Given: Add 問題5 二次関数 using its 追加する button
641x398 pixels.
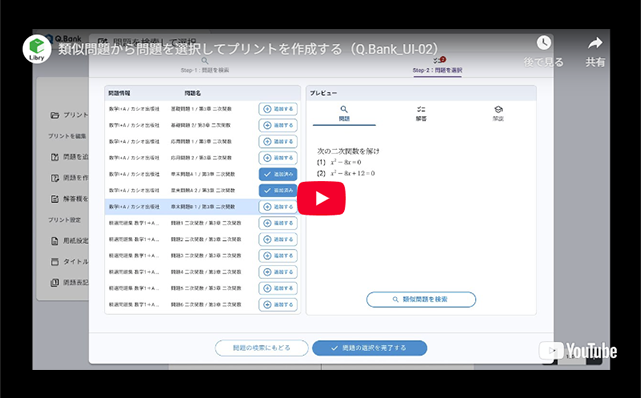Looking at the screenshot, I should pos(278,288).
